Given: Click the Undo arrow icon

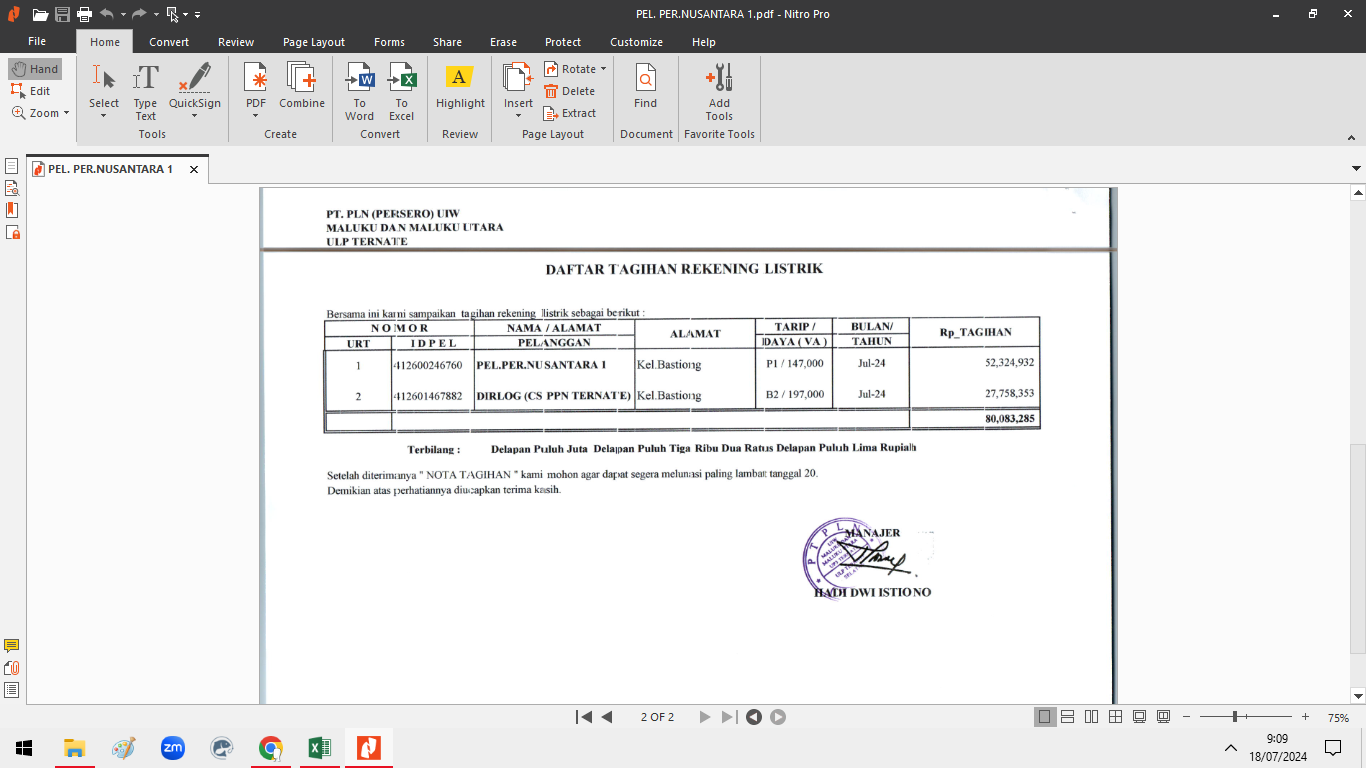Looking at the screenshot, I should (106, 14).
